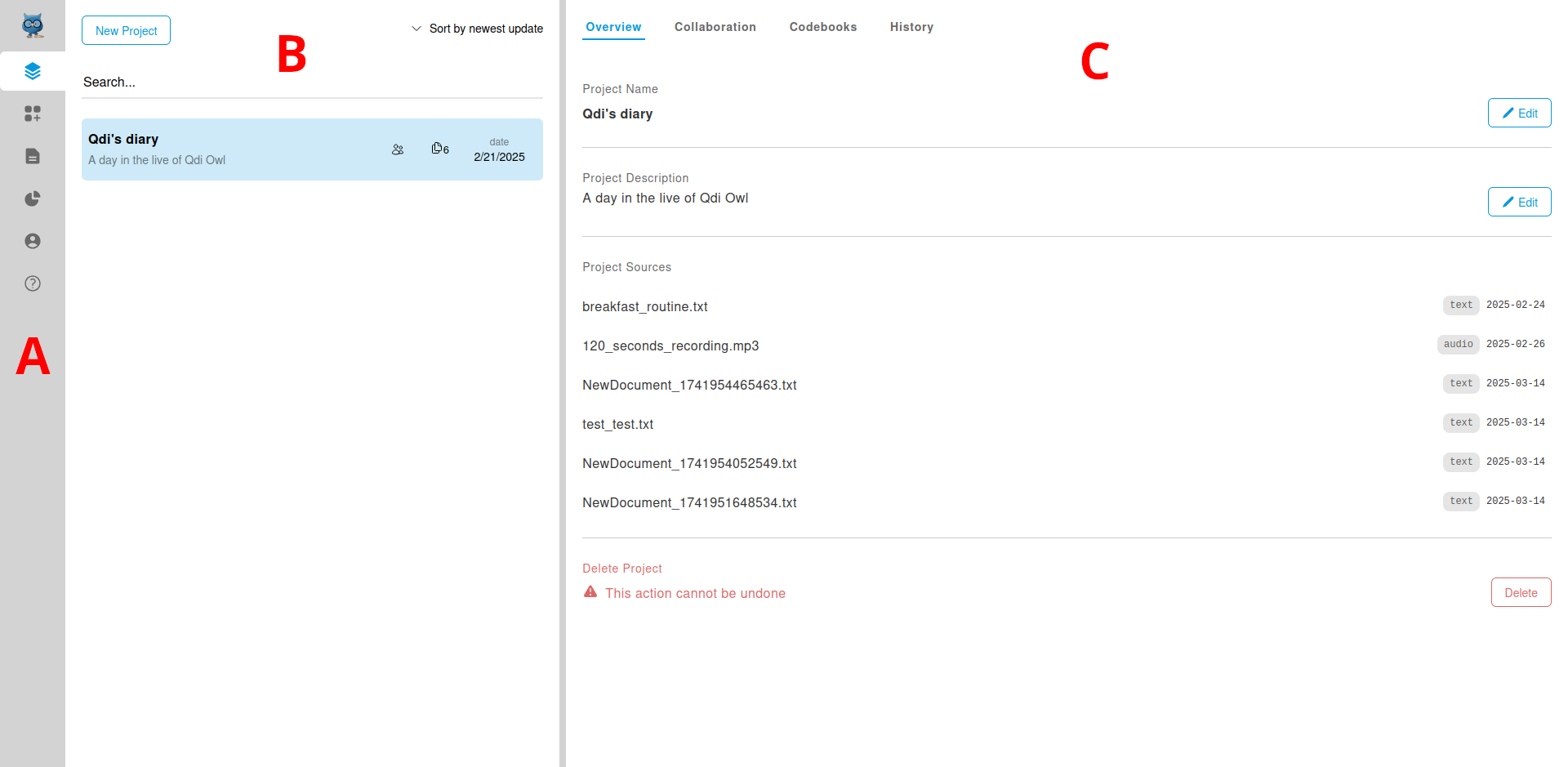Select the Overview tab
1568x767 pixels.
pos(613,27)
